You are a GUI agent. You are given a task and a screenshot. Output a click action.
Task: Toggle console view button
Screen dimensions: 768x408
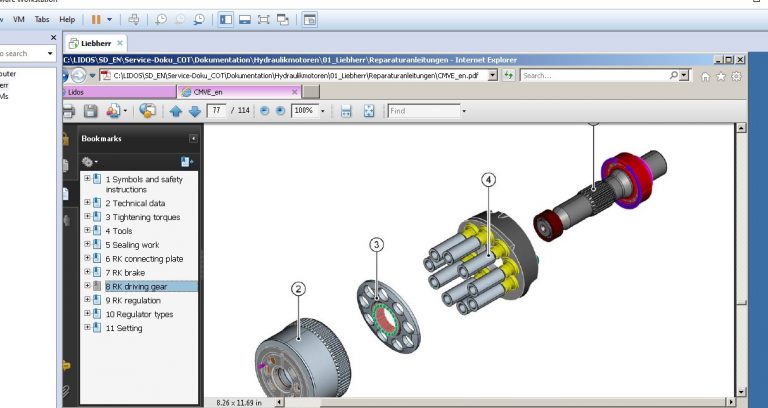coord(310,20)
